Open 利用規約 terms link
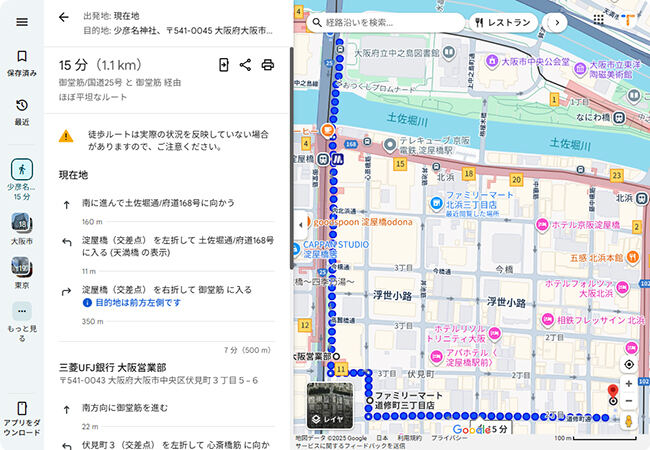 (x=410, y=438)
